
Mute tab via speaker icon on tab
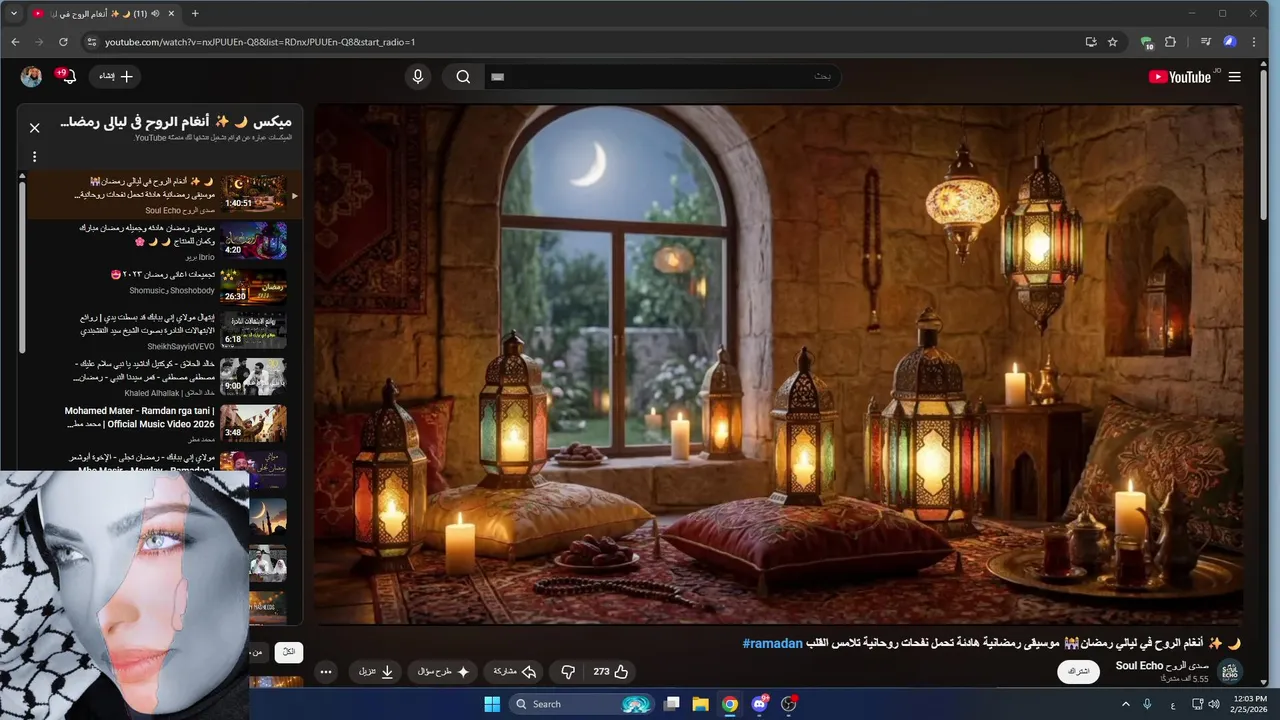(155, 14)
